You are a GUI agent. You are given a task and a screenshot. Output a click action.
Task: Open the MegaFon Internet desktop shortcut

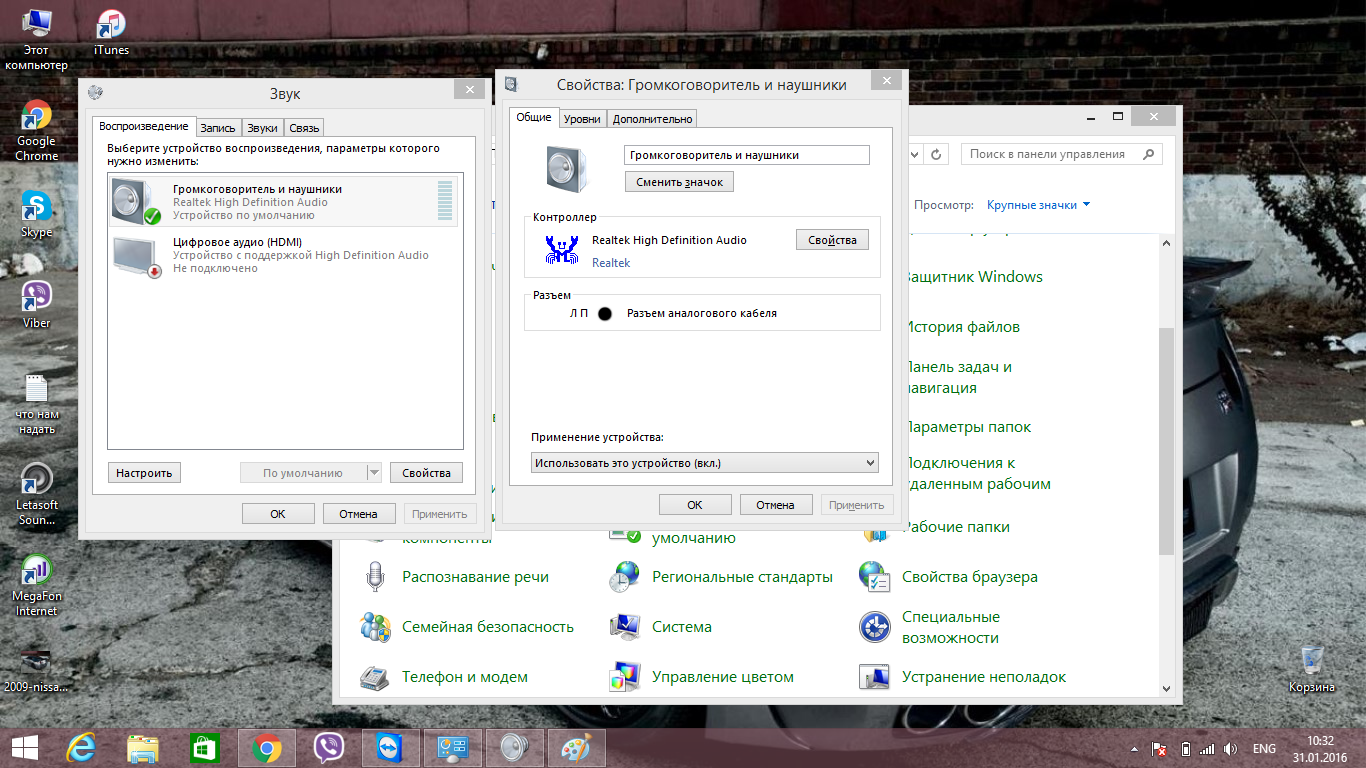(x=36, y=572)
